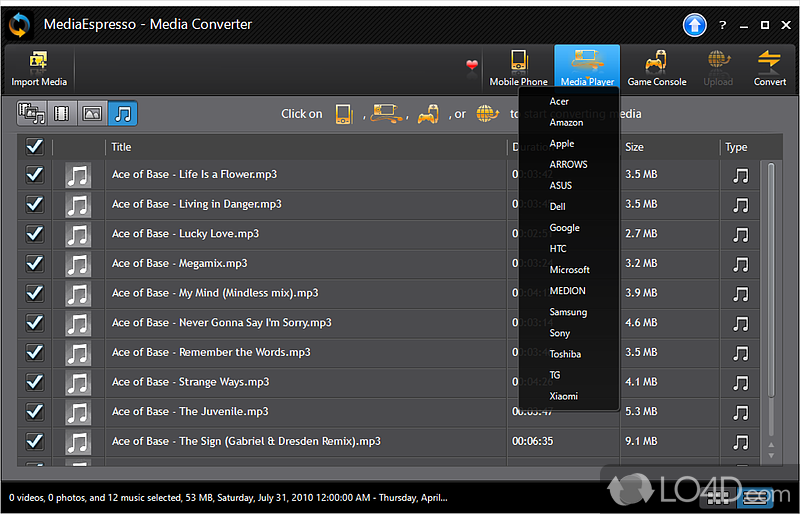800x514 pixels.
Task: Click the Upload globe button
Action: tap(718, 69)
